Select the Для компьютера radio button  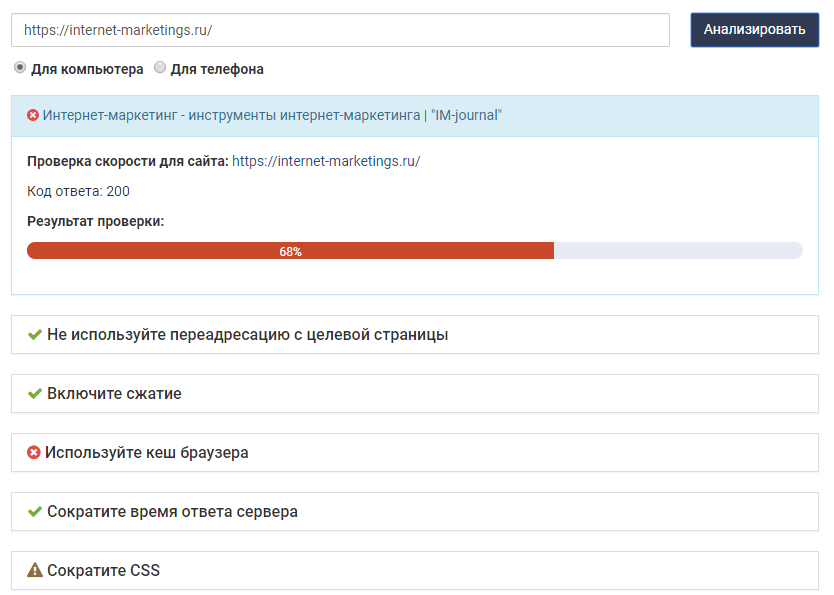click(x=20, y=68)
